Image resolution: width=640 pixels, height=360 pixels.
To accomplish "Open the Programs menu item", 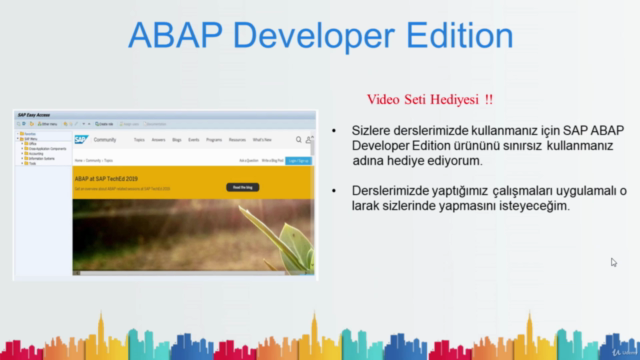I will pos(214,140).
